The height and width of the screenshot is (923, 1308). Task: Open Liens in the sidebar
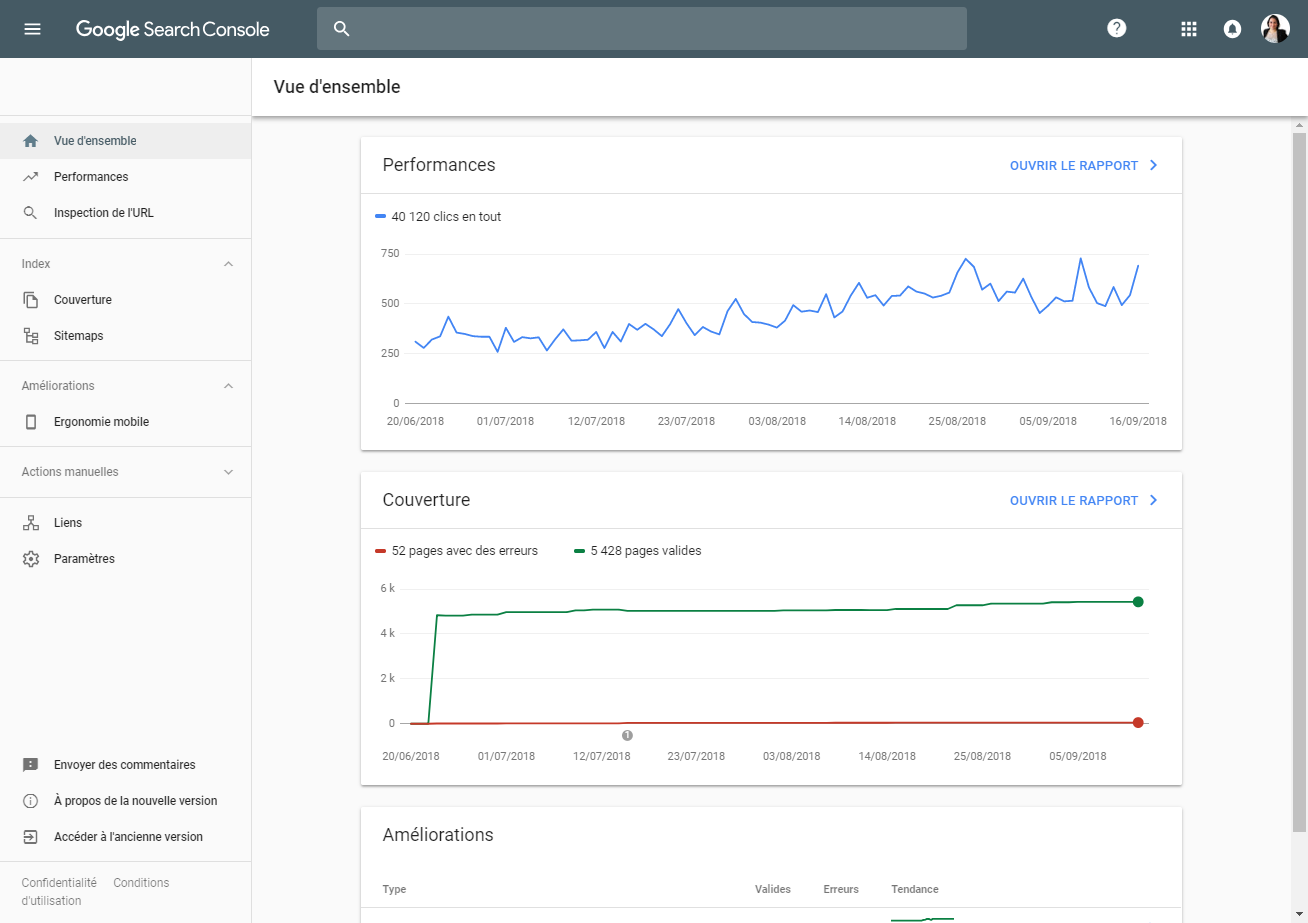[x=126, y=523]
